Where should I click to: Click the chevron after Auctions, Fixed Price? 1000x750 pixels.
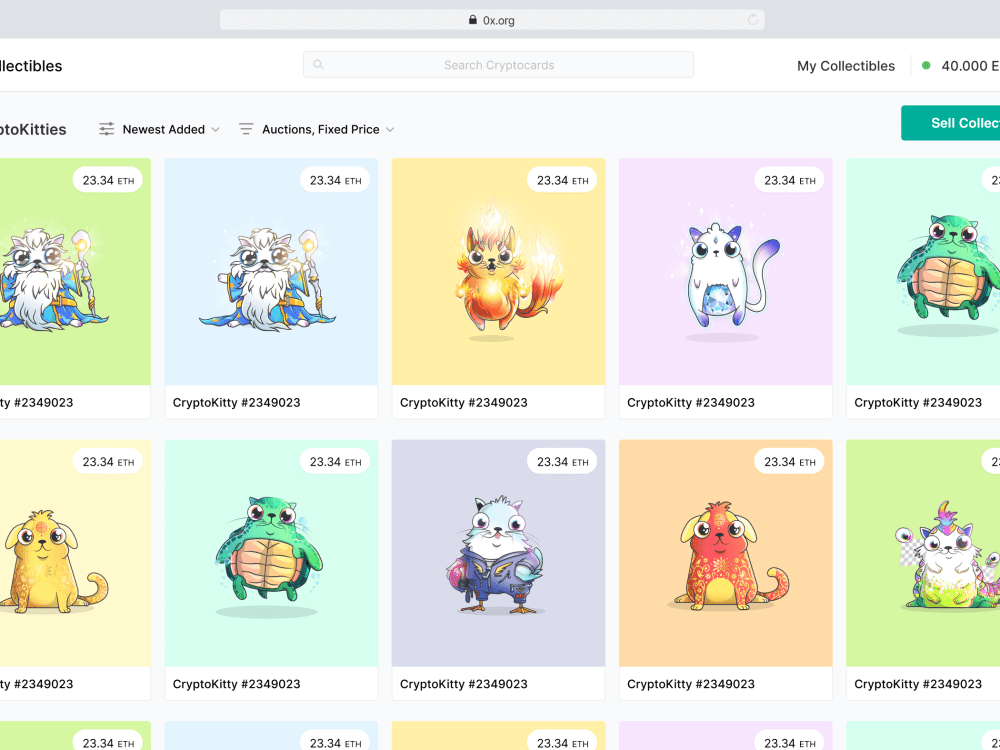click(390, 129)
